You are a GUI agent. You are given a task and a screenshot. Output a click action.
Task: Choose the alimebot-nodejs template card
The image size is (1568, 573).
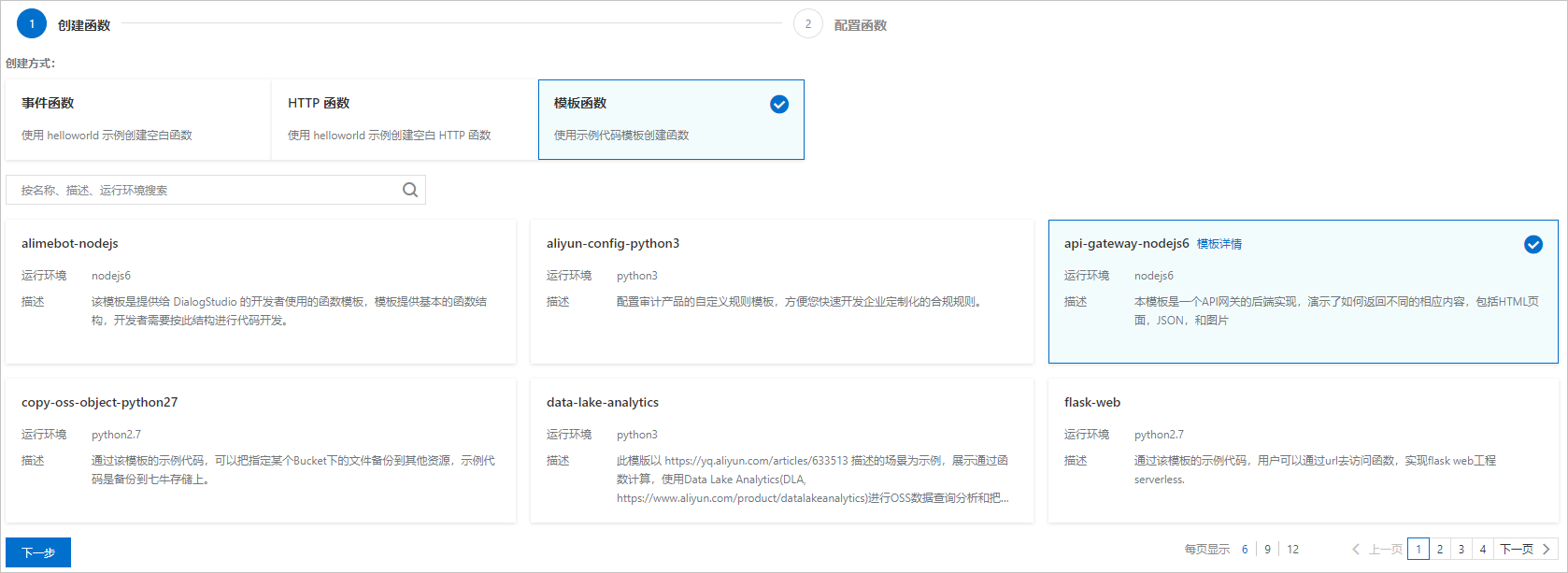click(261, 292)
